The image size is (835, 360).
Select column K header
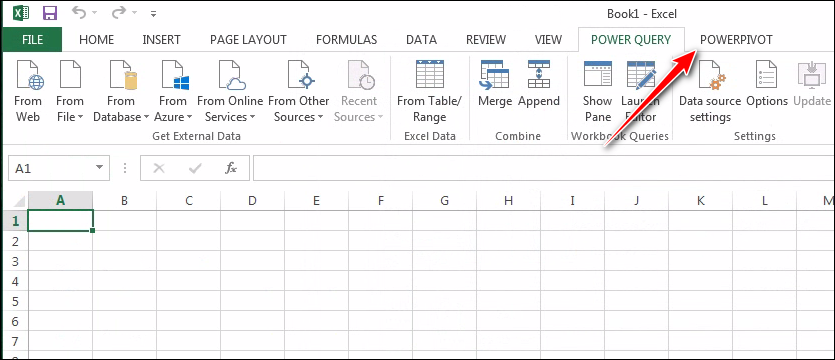coord(700,201)
